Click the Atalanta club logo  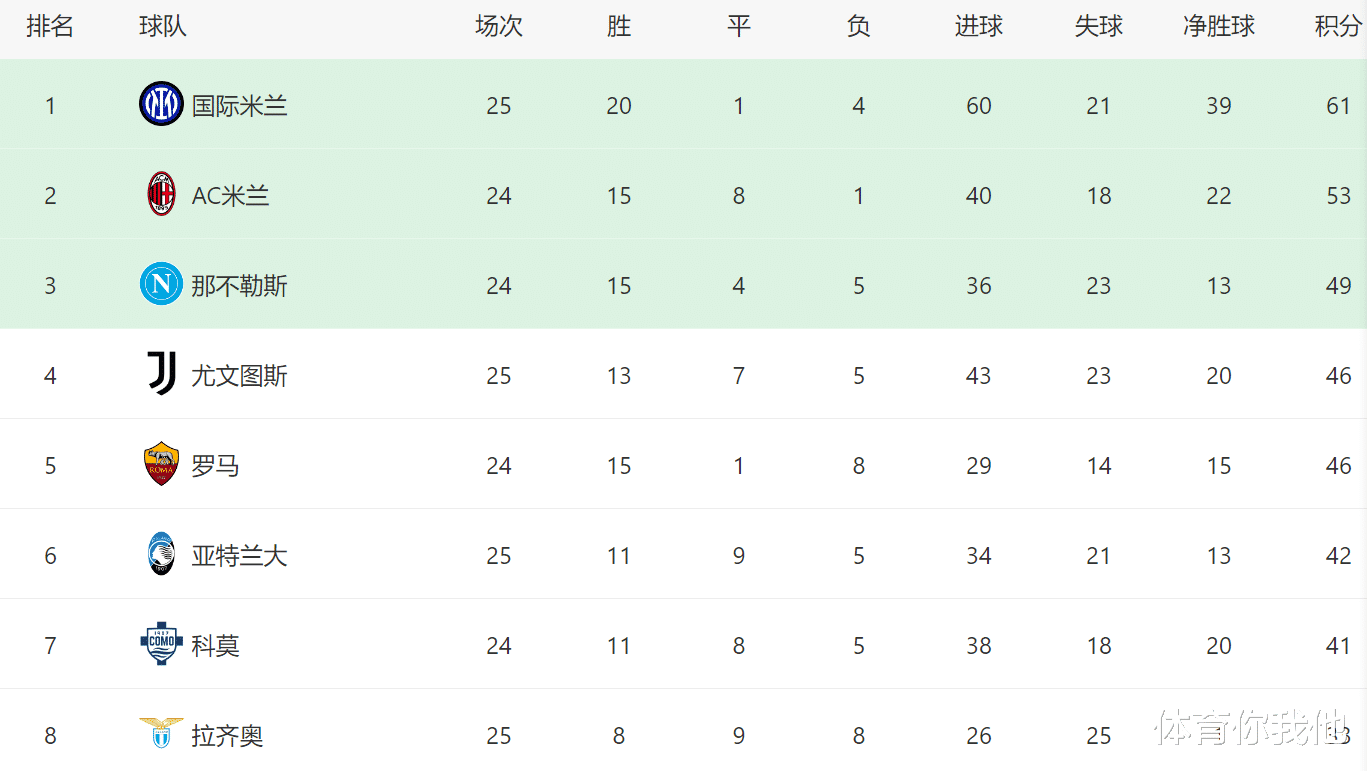coord(161,554)
